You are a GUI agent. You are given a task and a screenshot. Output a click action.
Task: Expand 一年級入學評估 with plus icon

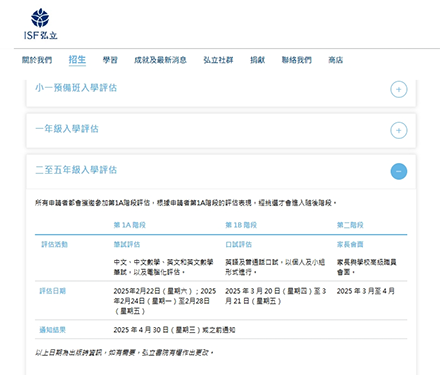(x=399, y=130)
